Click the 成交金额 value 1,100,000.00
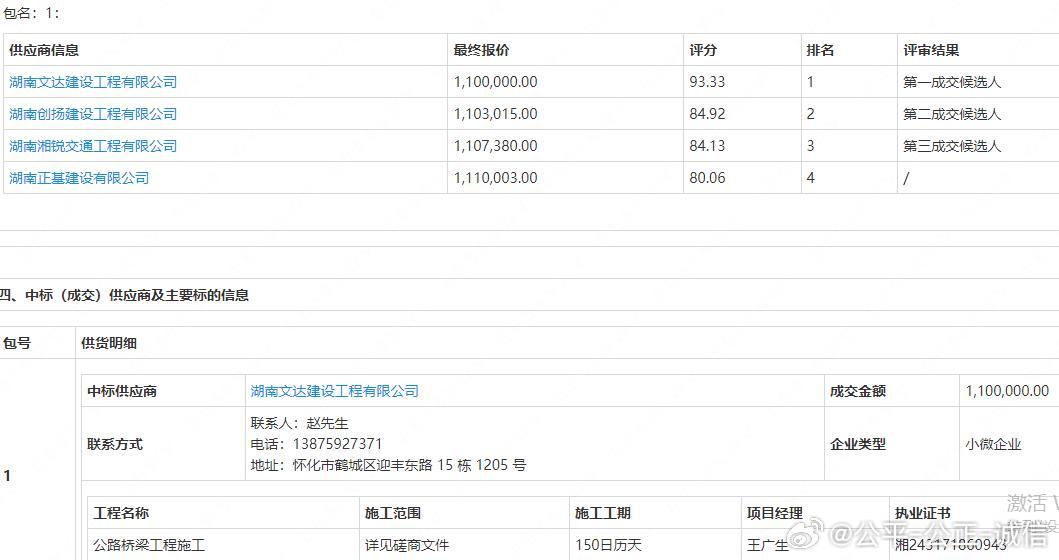 1007,390
